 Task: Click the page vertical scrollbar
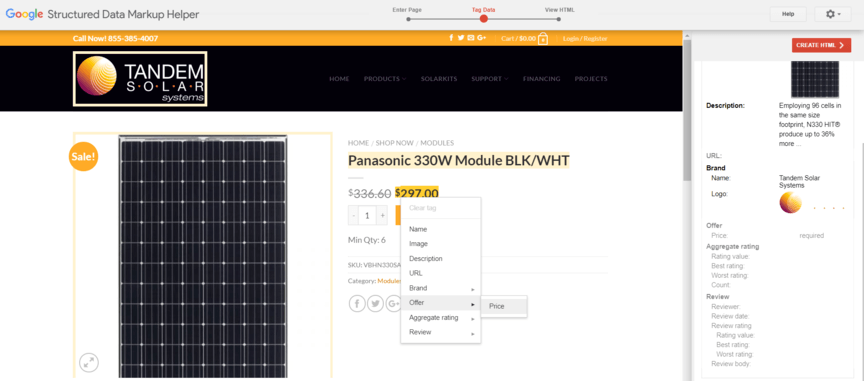point(687,110)
